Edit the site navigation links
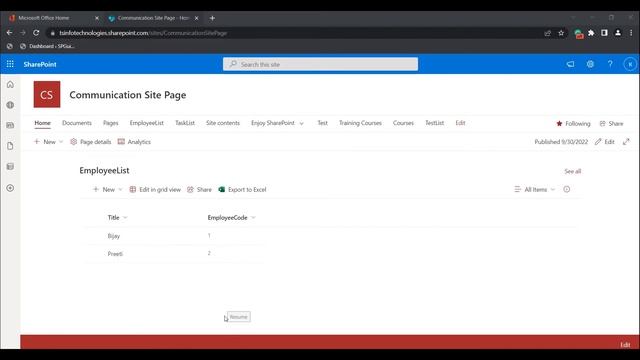The image size is (640, 360). 460,123
